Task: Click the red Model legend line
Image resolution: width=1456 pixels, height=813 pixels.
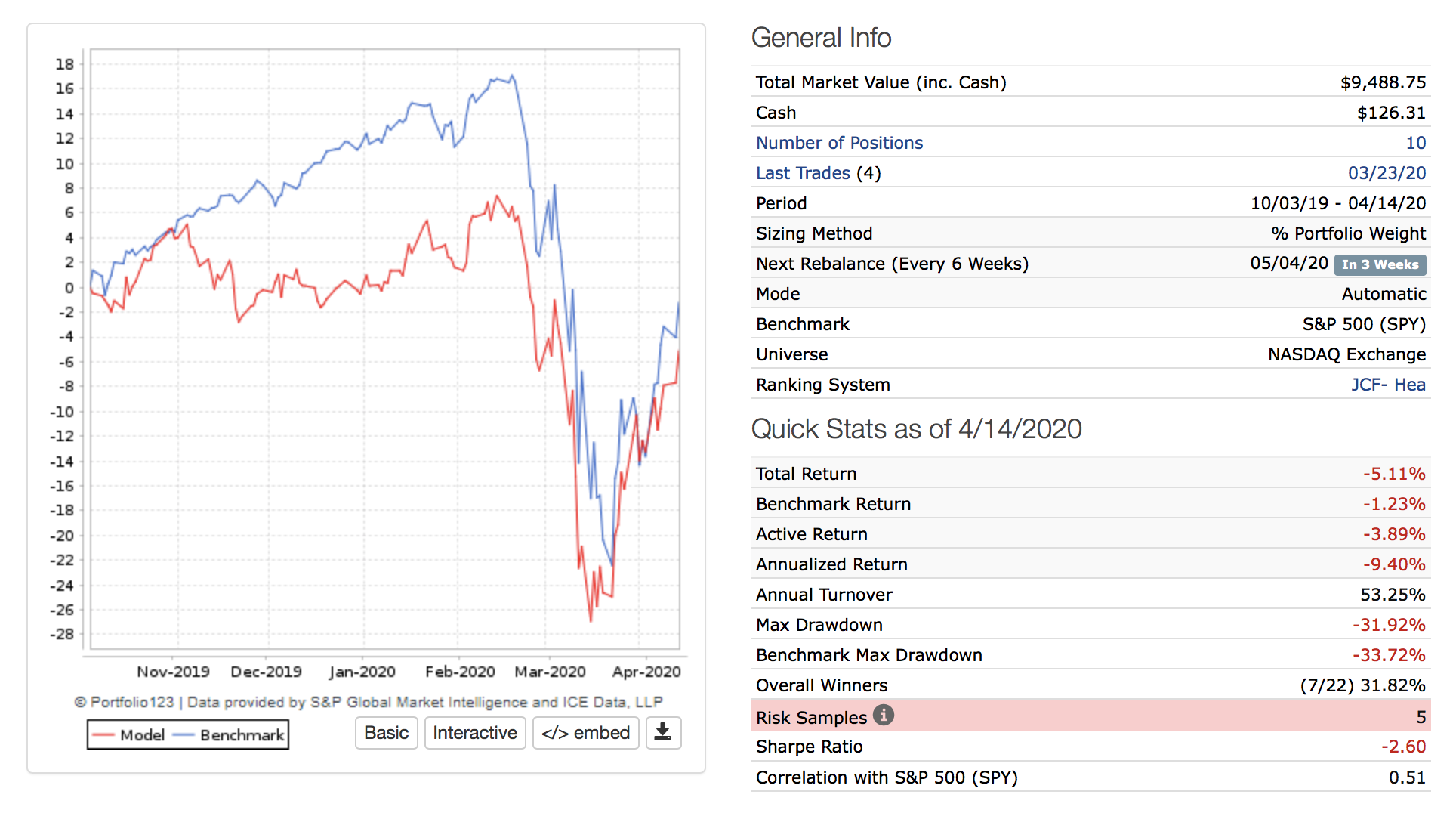Action: [103, 735]
